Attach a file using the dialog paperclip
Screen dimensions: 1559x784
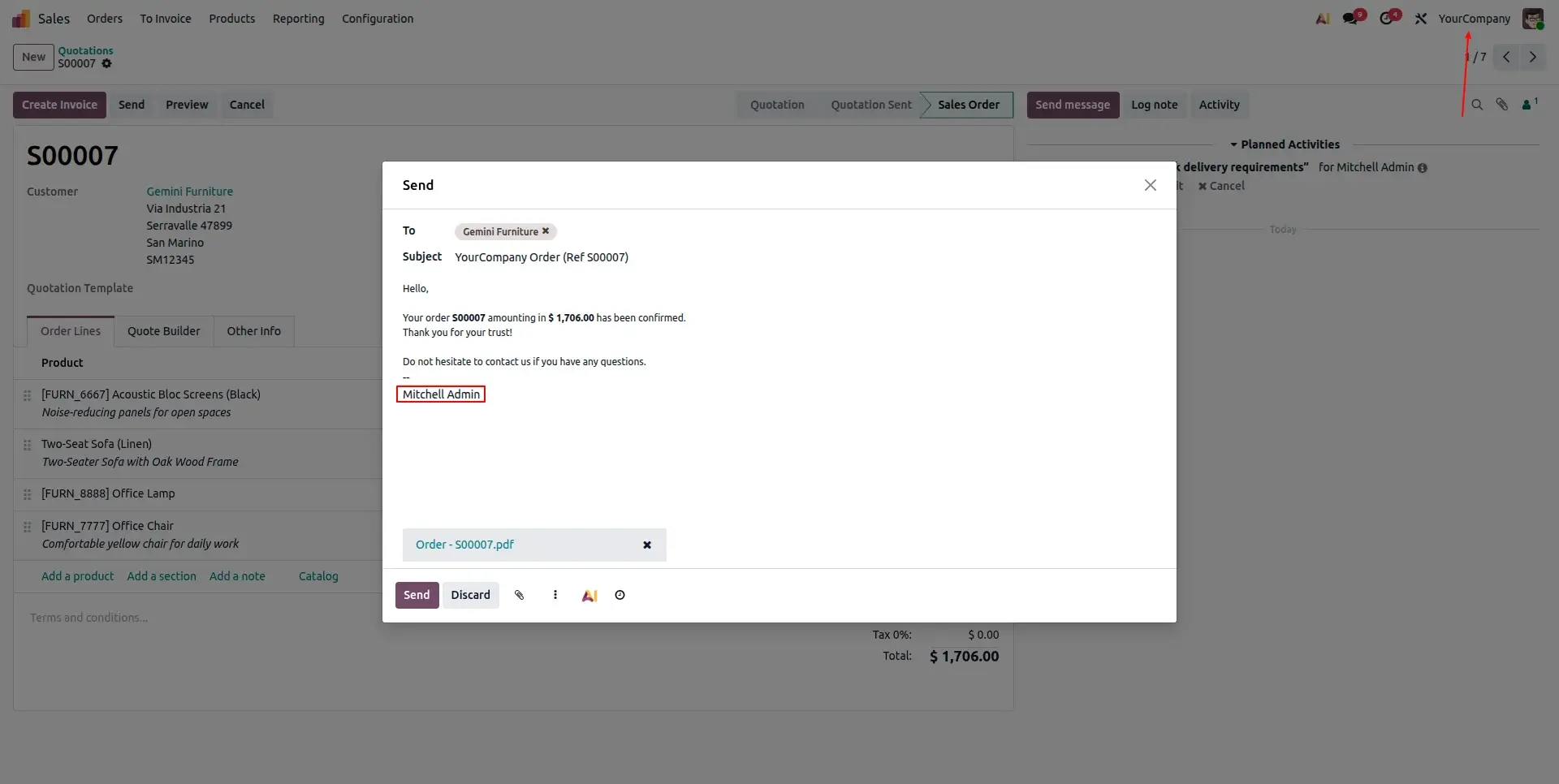(520, 595)
